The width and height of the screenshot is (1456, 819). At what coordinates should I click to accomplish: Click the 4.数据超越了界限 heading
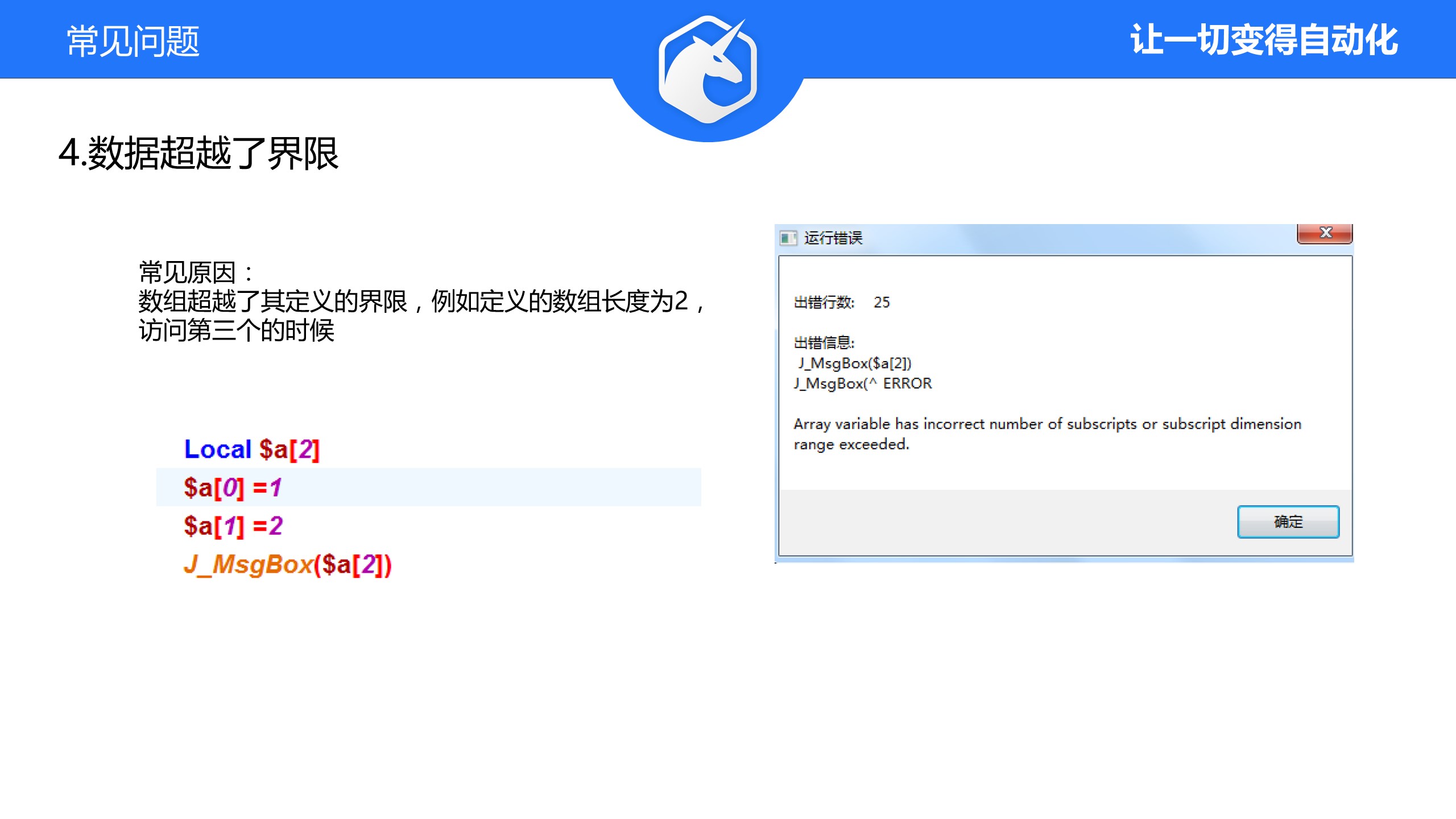[x=198, y=154]
